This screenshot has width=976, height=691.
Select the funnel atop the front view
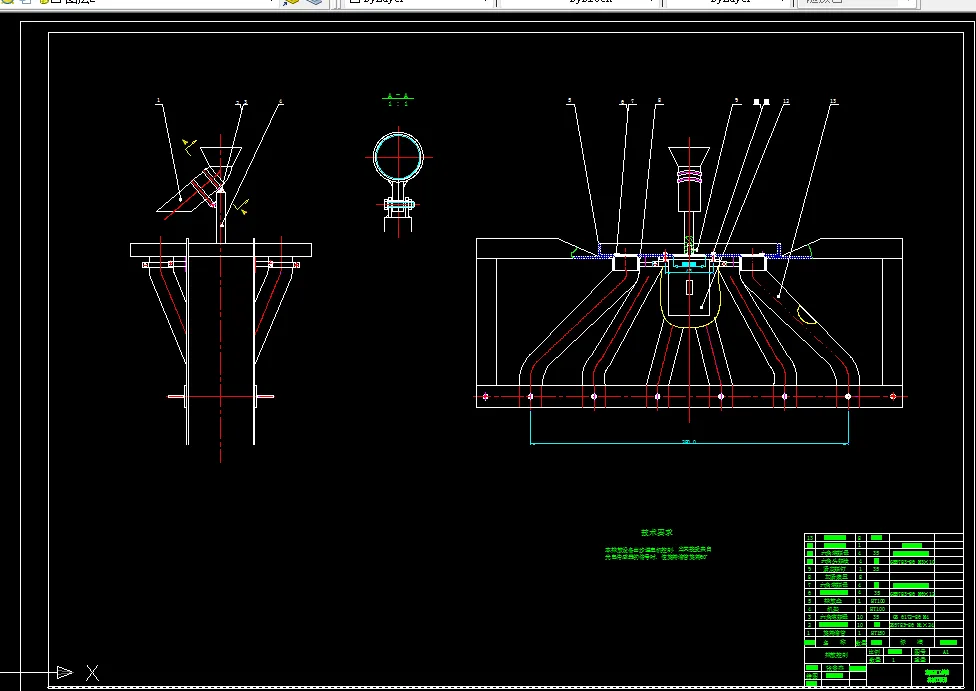click(x=689, y=156)
